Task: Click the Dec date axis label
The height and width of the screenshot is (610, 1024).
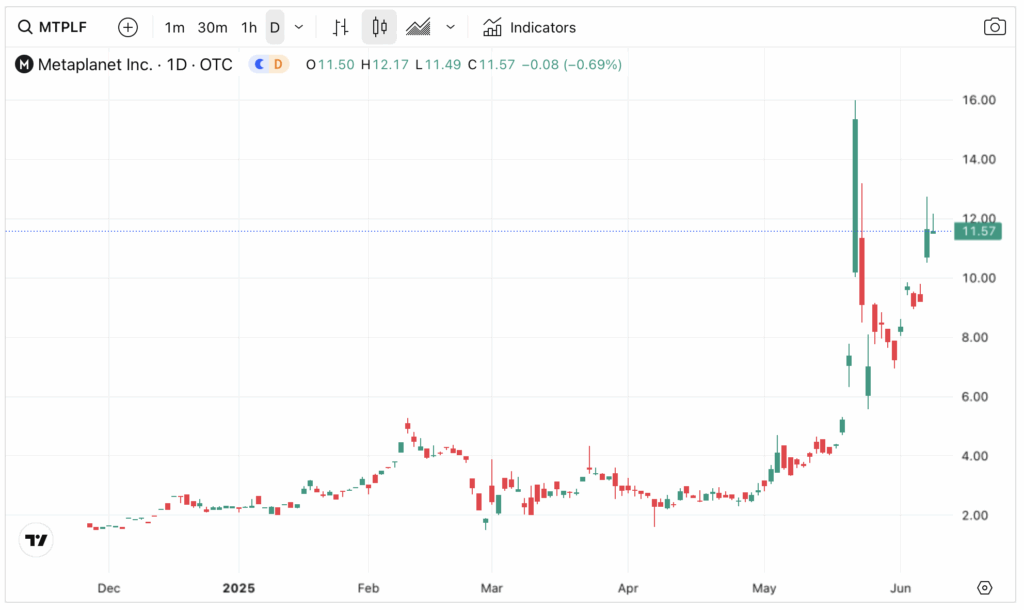Action: click(x=108, y=588)
